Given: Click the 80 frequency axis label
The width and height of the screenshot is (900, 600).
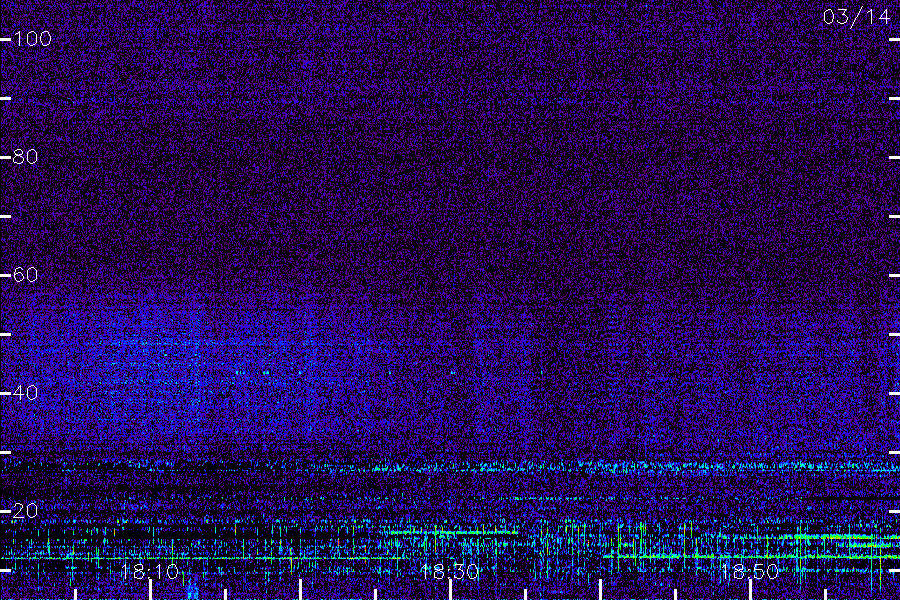Looking at the screenshot, I should [25, 157].
